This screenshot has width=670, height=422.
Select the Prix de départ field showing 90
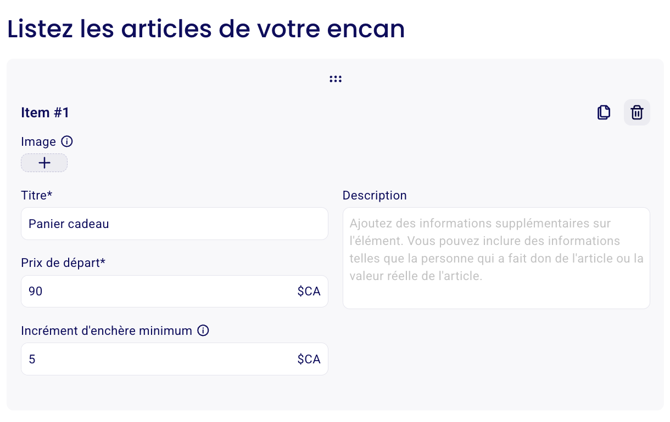[x=174, y=291]
